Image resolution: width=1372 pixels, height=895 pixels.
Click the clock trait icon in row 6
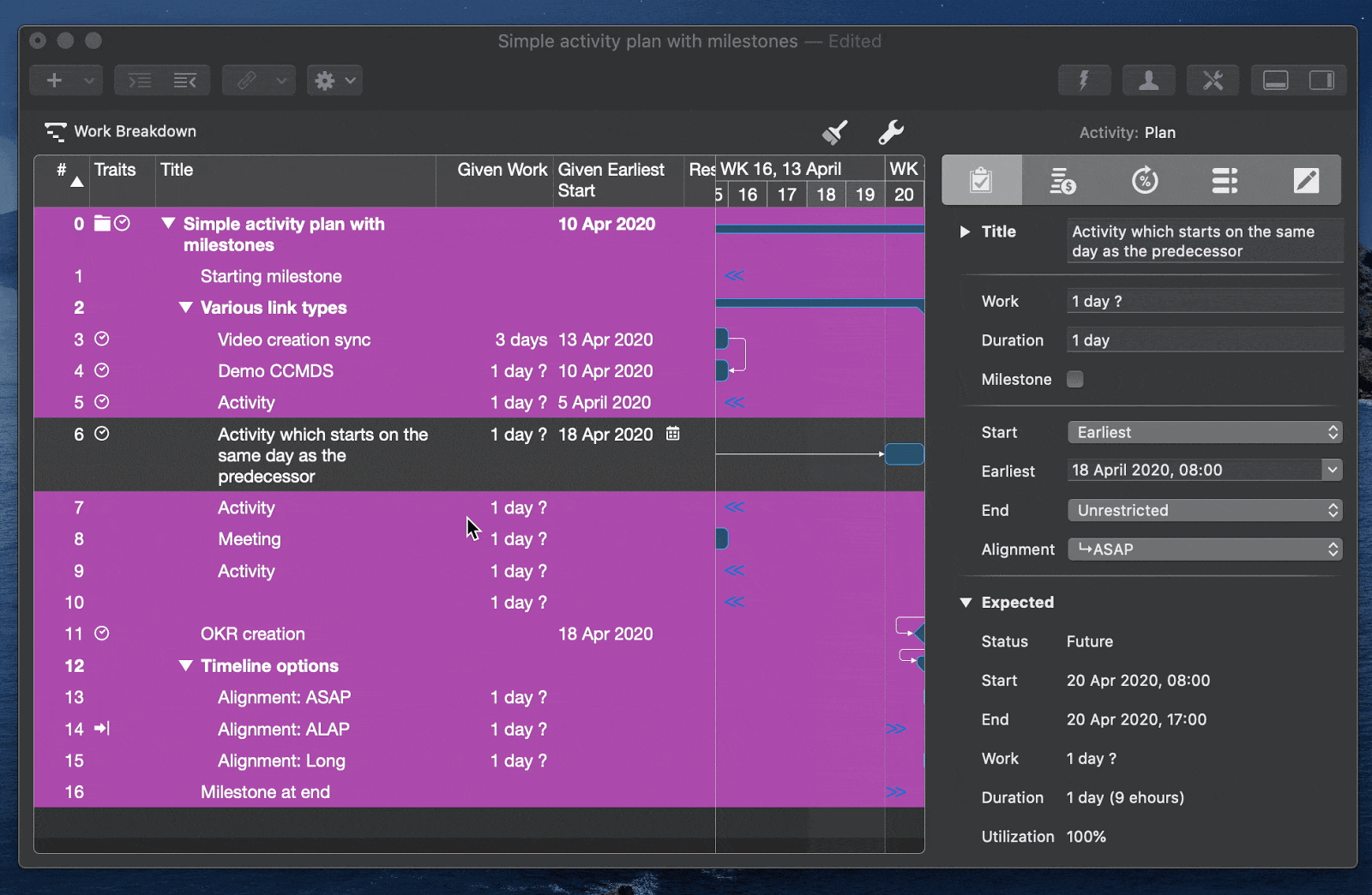(102, 434)
